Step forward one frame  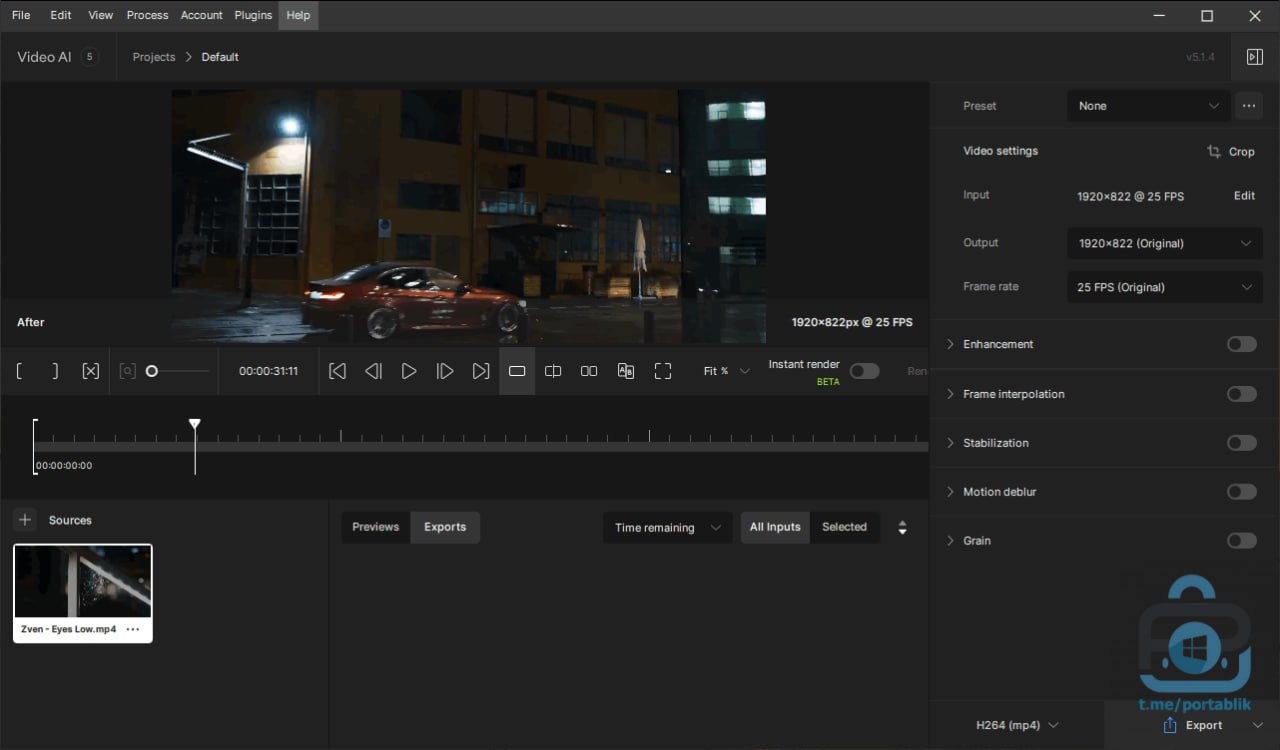[445, 371]
